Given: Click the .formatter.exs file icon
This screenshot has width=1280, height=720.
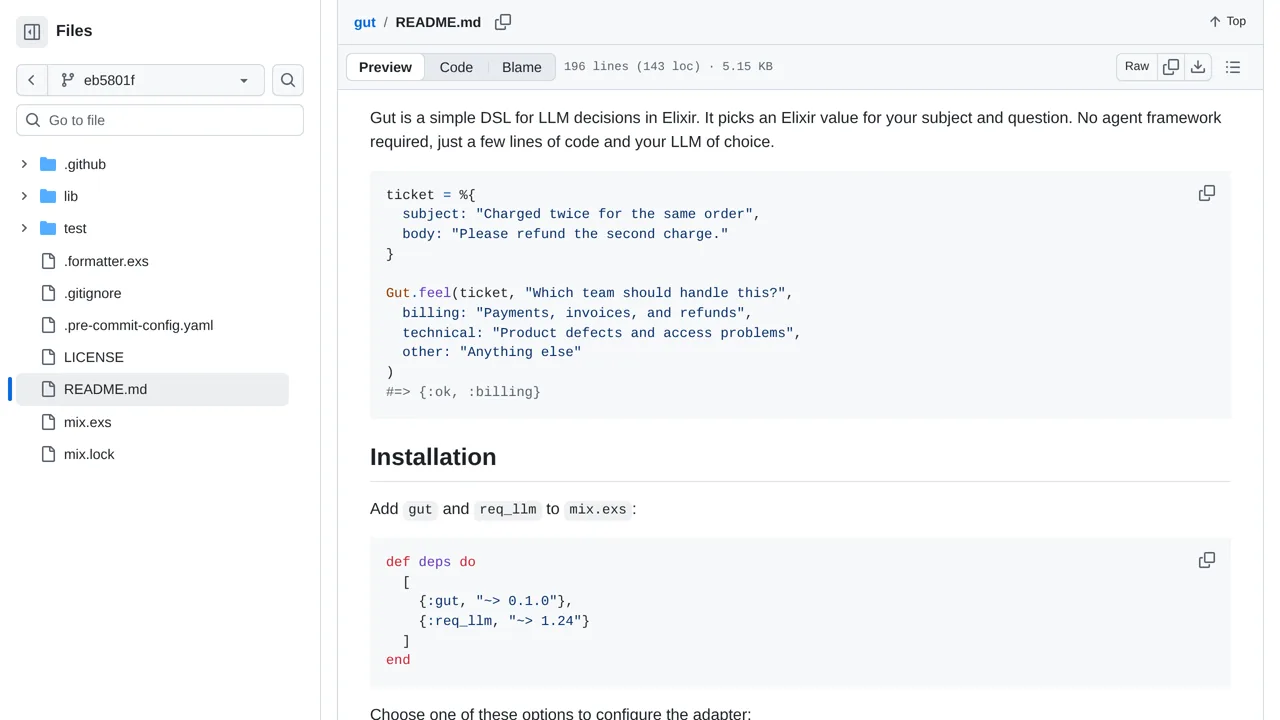Looking at the screenshot, I should [x=48, y=261].
